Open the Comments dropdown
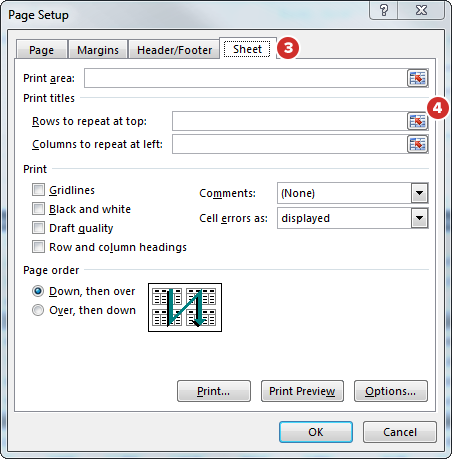Viewport: 452px width, 459px height. 419,193
